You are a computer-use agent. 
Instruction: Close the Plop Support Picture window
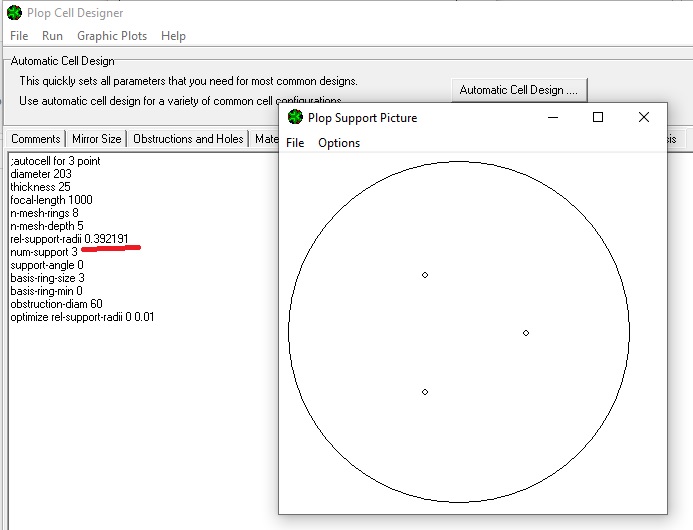point(644,117)
